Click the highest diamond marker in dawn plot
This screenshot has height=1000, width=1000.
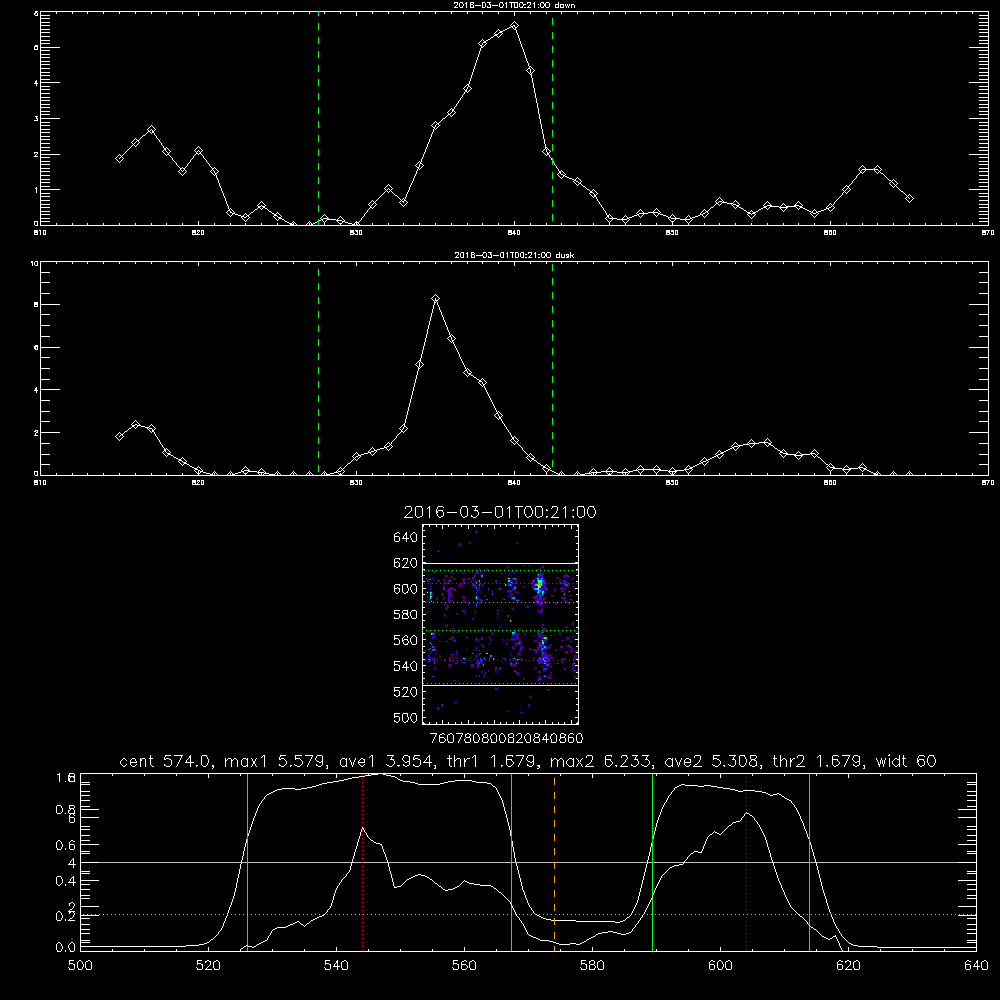tap(515, 26)
